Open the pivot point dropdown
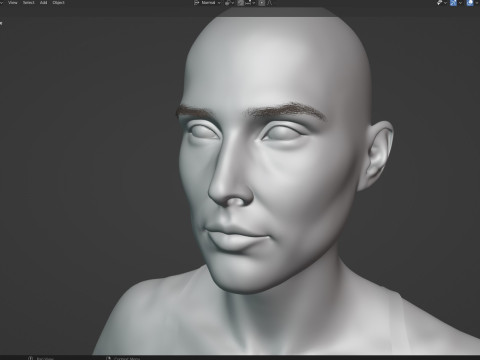The width and height of the screenshot is (480, 360). coord(229,3)
